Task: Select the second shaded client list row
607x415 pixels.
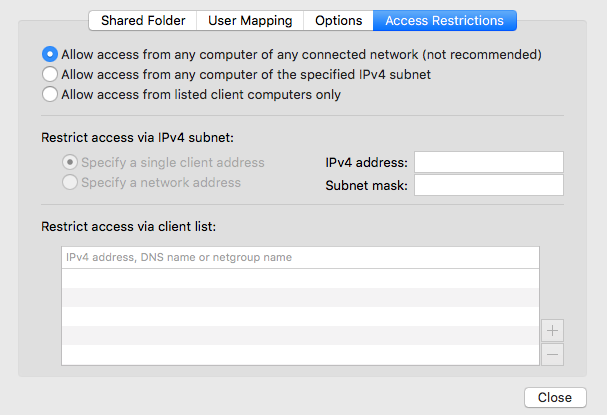Action: pyautogui.click(x=300, y=297)
